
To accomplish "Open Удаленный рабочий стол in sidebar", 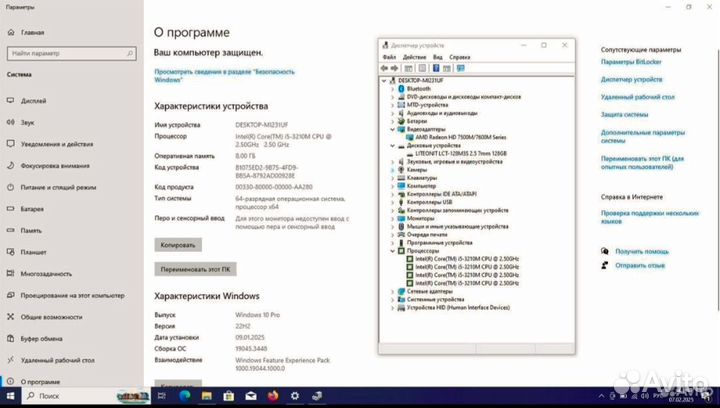I will pyautogui.click(x=57, y=360).
